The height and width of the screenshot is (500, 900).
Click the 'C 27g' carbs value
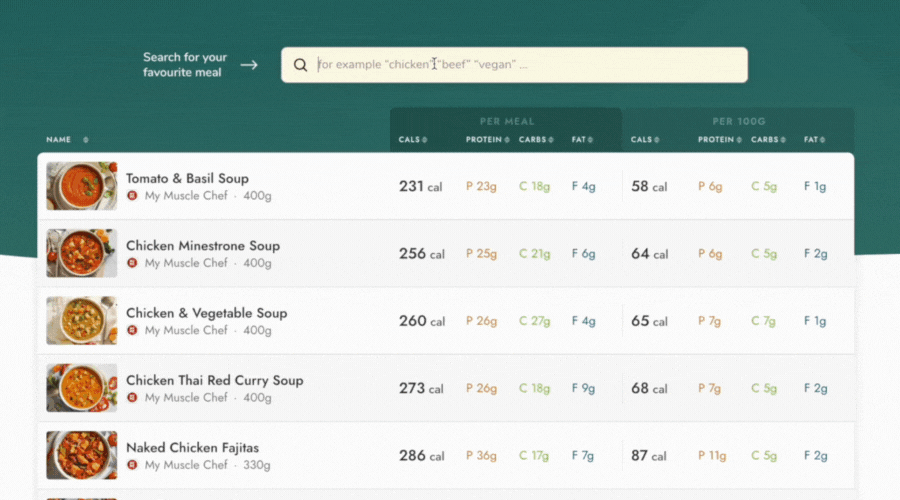coord(534,321)
